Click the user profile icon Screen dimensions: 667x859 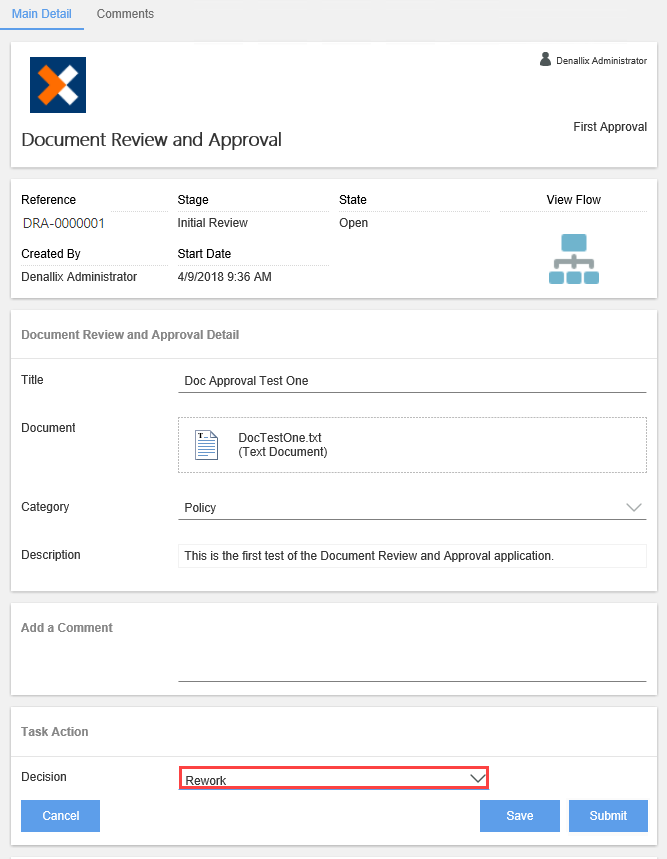click(x=545, y=60)
